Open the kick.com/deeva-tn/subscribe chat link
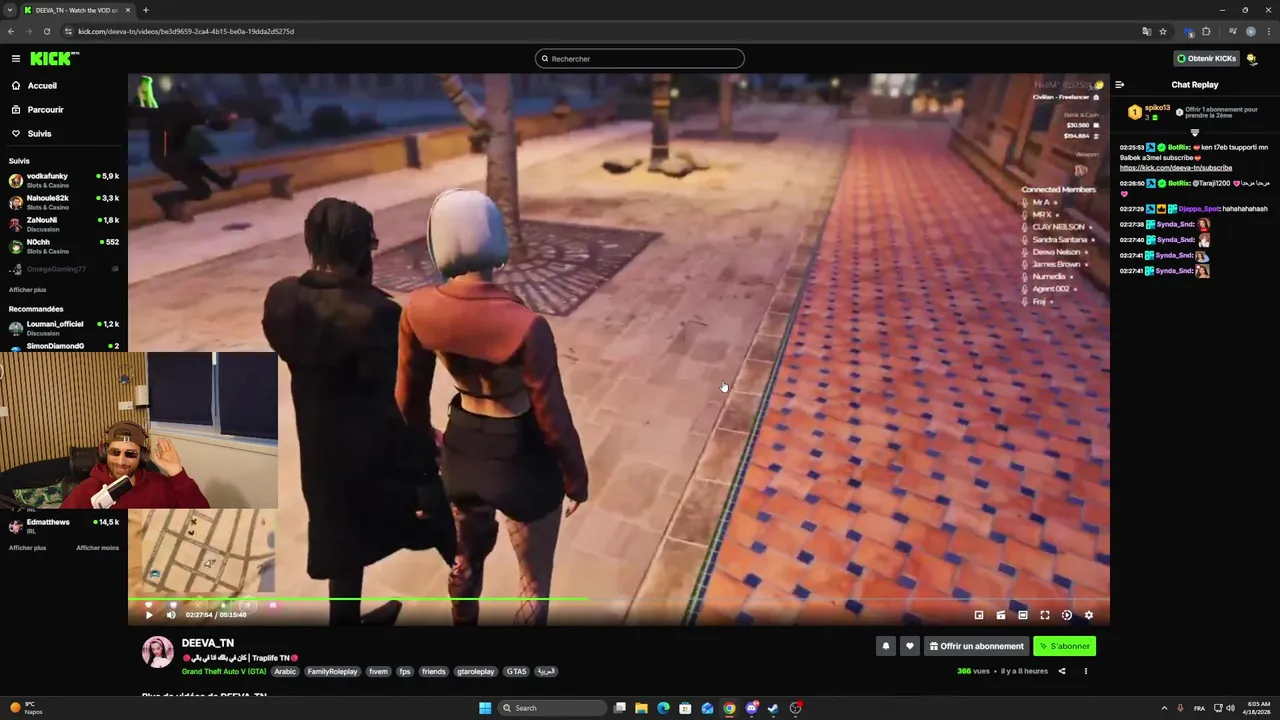 coord(1176,168)
